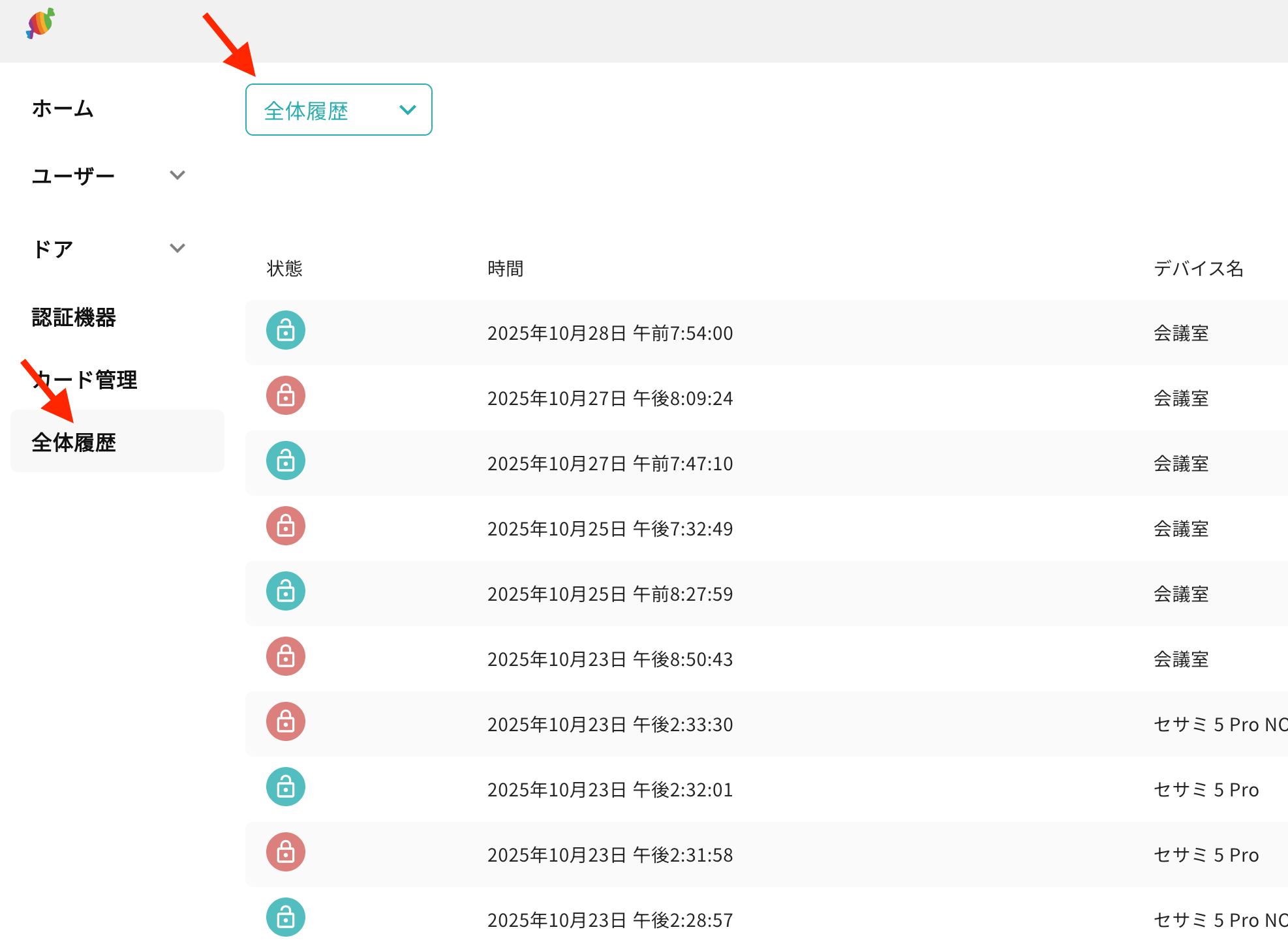Click lock icon for 8:50:43 entry
This screenshot has height=951, width=1288.
pyautogui.click(x=286, y=657)
